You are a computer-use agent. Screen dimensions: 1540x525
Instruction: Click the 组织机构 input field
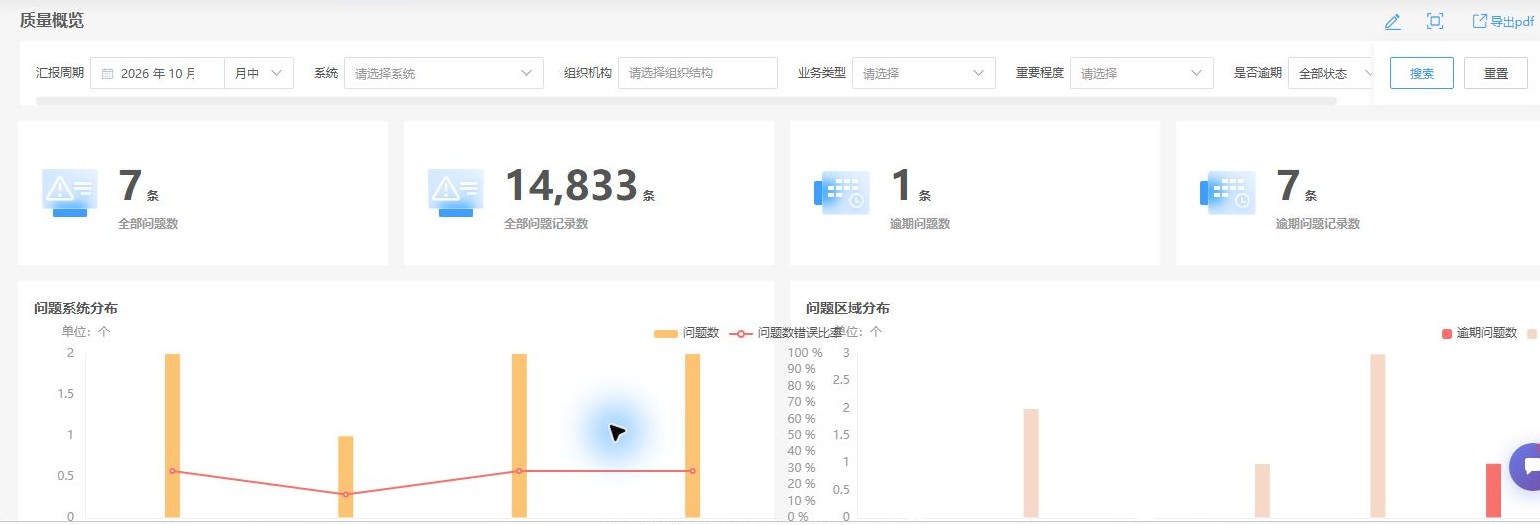click(x=698, y=73)
